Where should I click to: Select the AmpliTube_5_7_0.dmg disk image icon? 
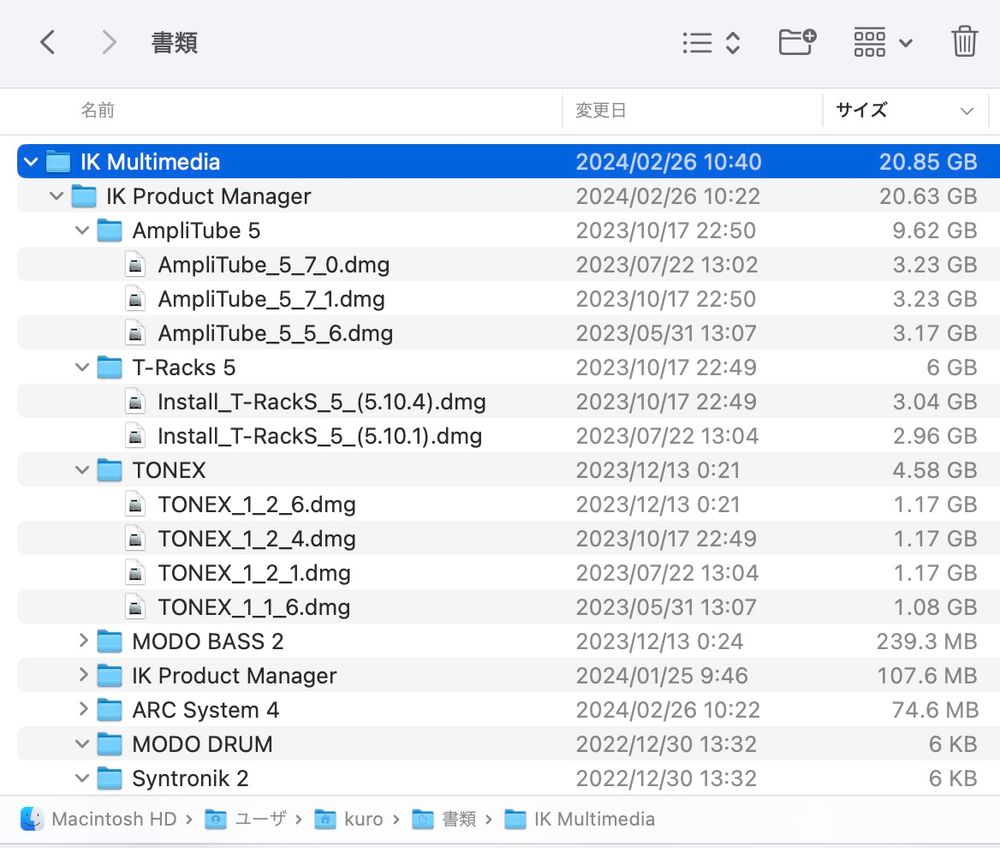point(135,265)
